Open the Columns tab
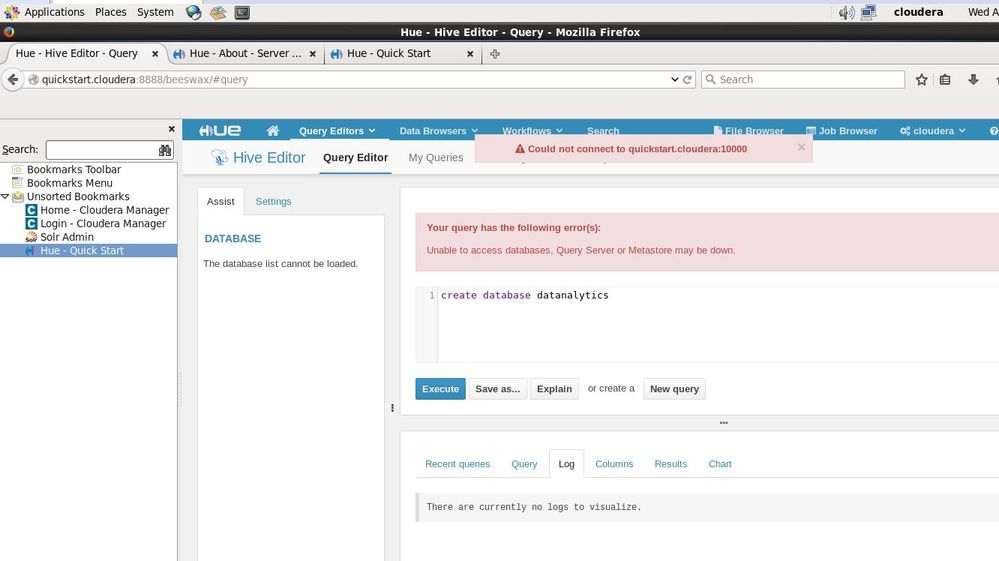 pyautogui.click(x=614, y=464)
